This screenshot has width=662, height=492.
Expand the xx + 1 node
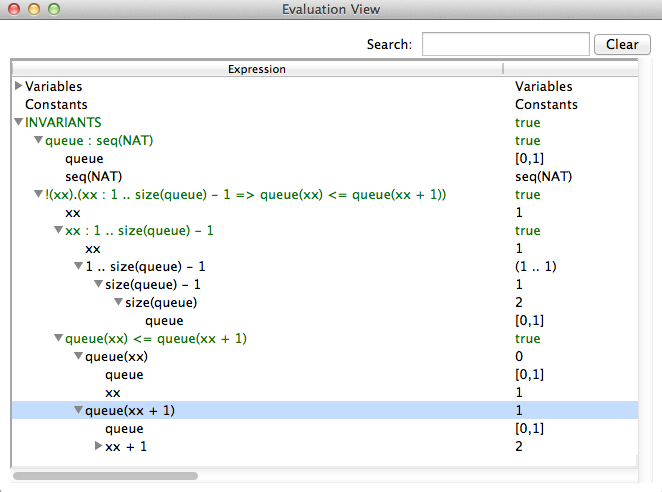tap(99, 446)
